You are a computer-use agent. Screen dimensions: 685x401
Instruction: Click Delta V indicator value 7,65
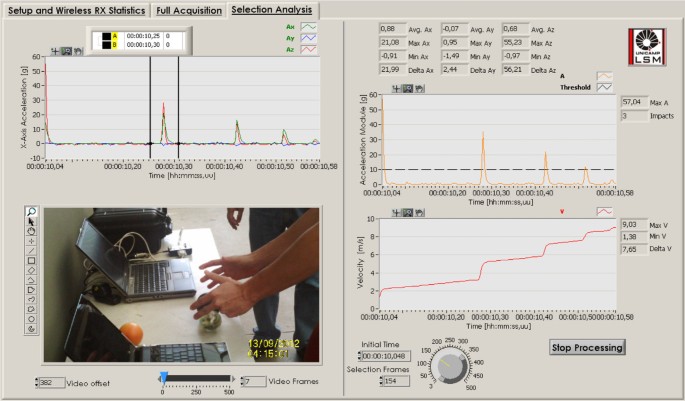click(634, 249)
